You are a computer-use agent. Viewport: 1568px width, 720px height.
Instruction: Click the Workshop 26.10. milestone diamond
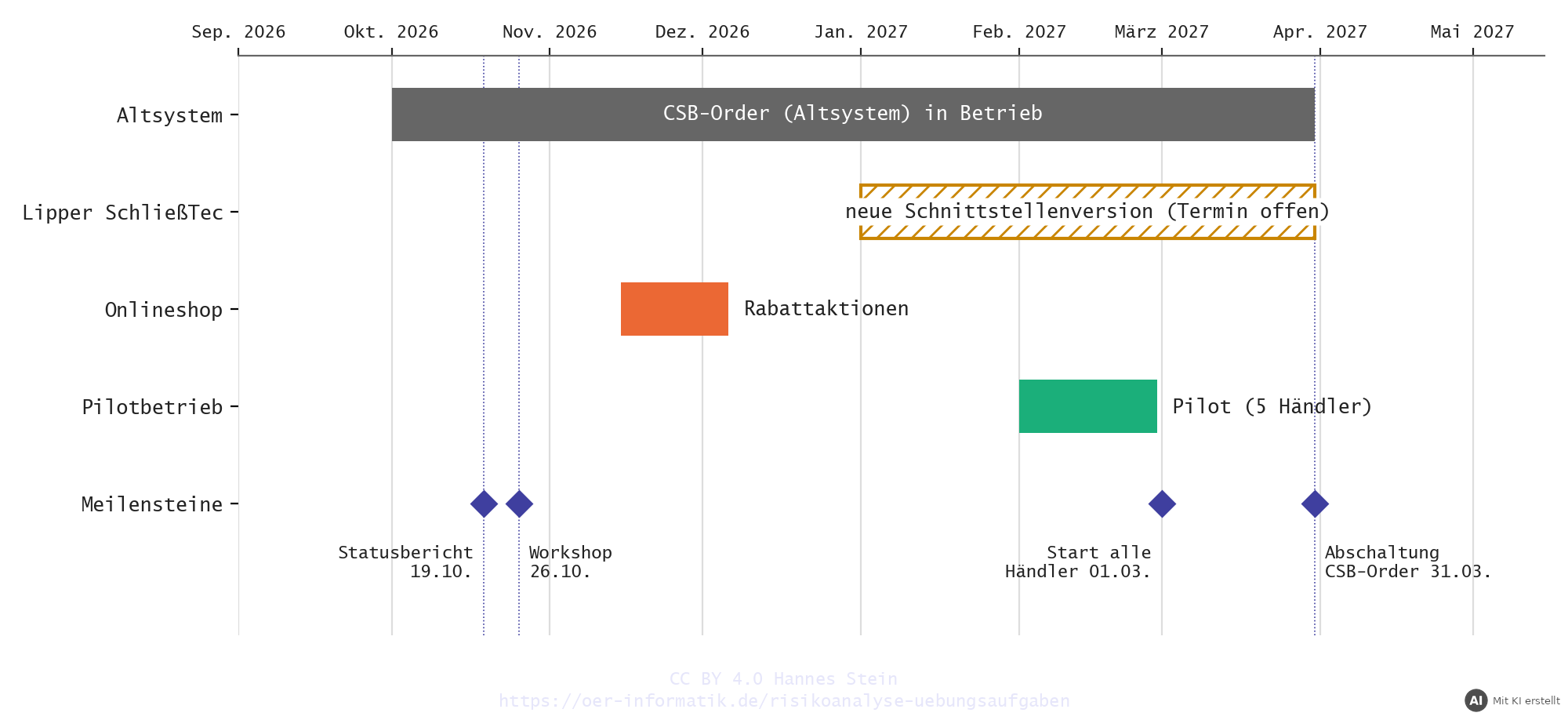pos(519,504)
